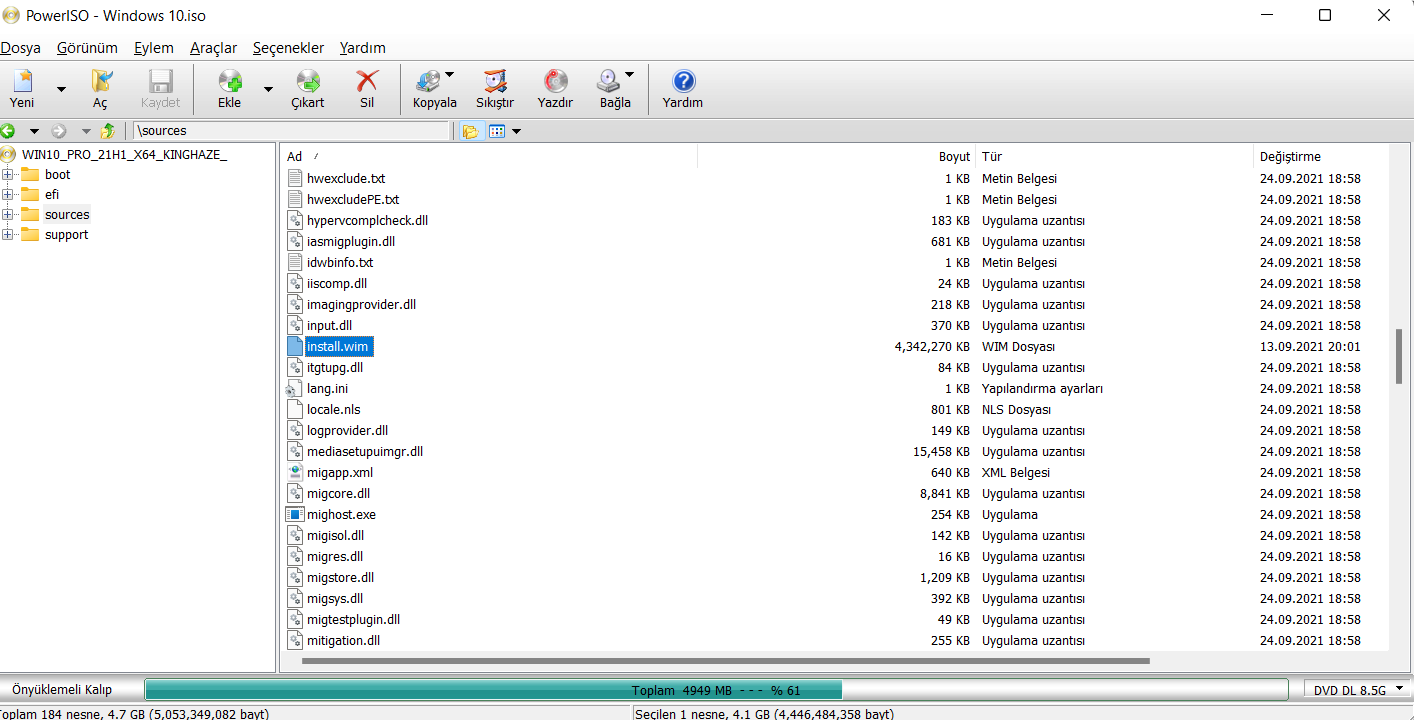Select the boot folder in the tree
Viewport: 1414px width, 720px height.
[58, 174]
